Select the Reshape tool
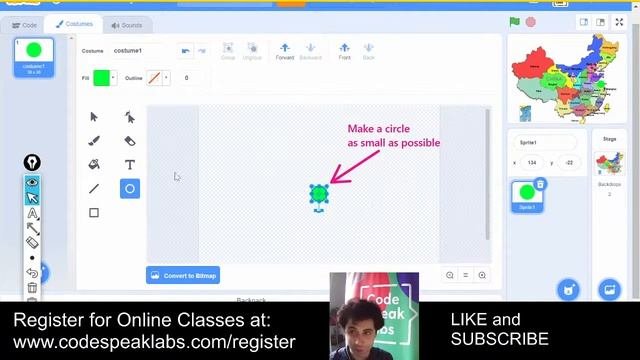This screenshot has width=640, height=360. (x=130, y=117)
